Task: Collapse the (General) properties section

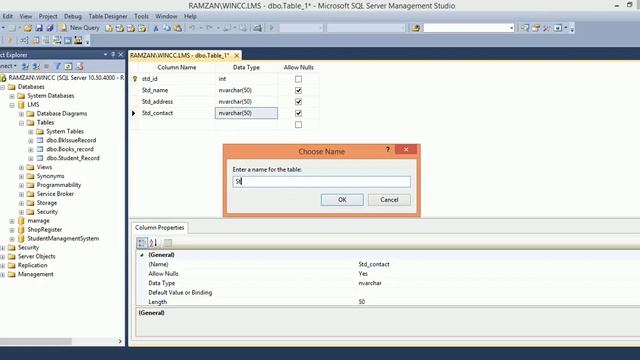Action: 142,255
